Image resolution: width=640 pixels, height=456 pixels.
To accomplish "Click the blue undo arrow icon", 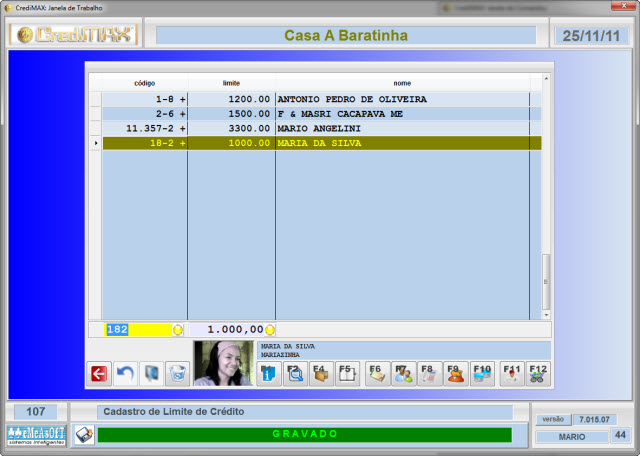I will point(125,373).
